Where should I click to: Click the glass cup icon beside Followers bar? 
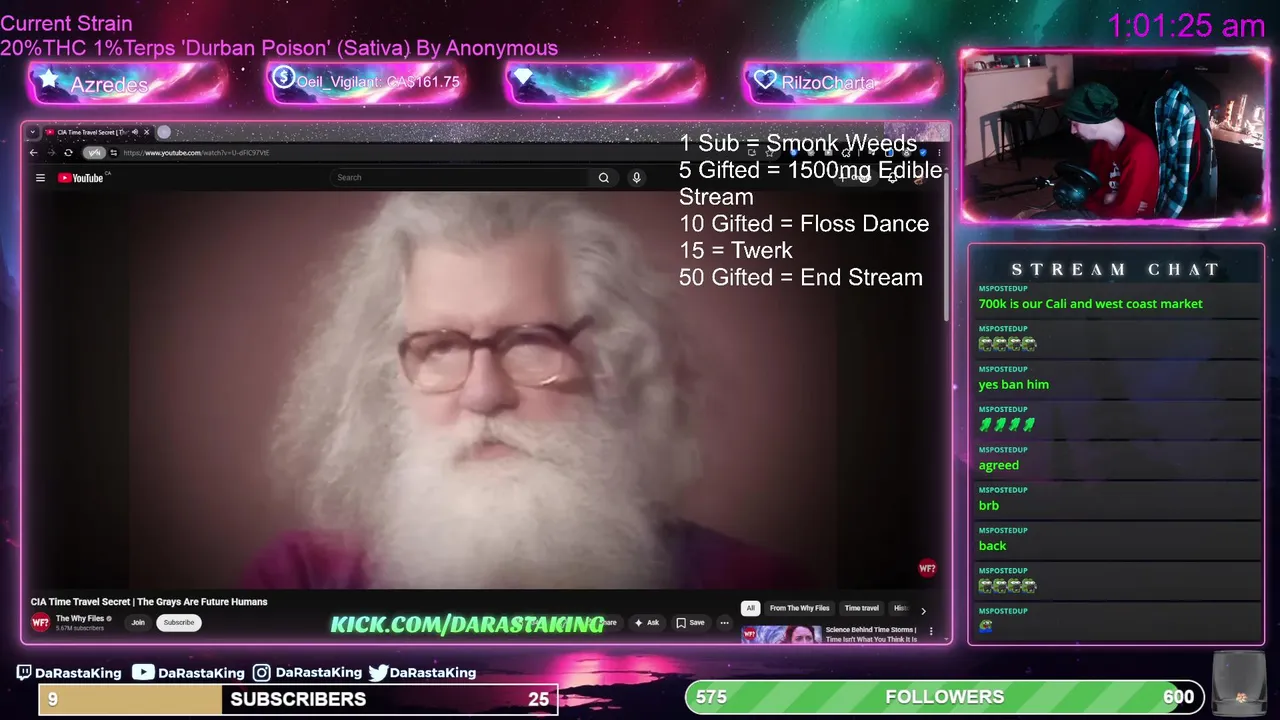[x=1240, y=683]
